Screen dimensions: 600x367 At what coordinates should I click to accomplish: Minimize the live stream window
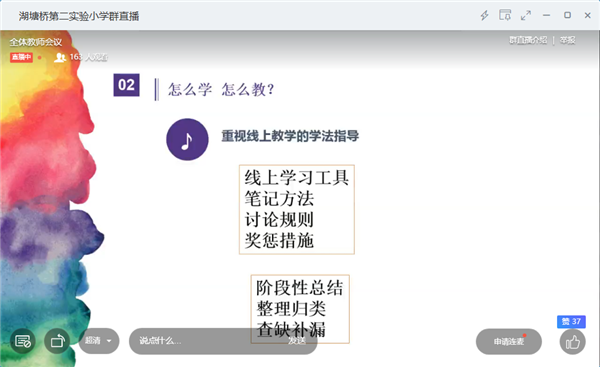point(546,15)
